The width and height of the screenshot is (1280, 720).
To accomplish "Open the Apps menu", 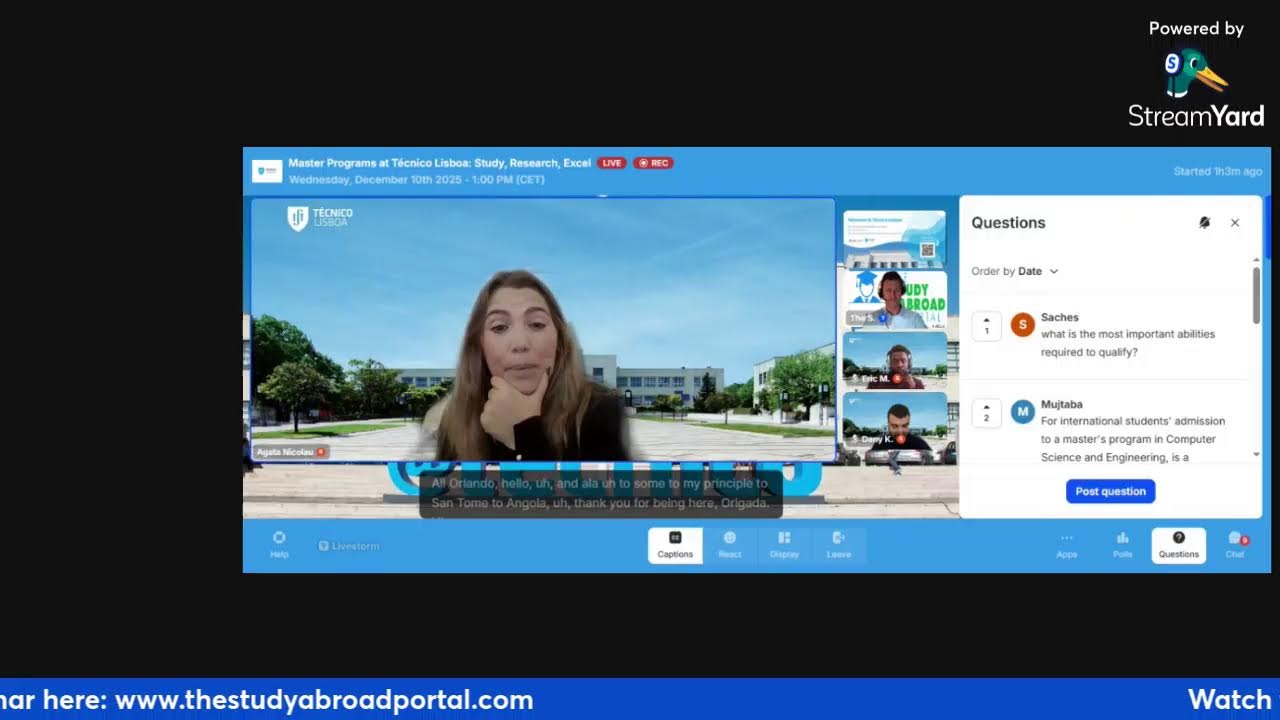I will [x=1067, y=545].
